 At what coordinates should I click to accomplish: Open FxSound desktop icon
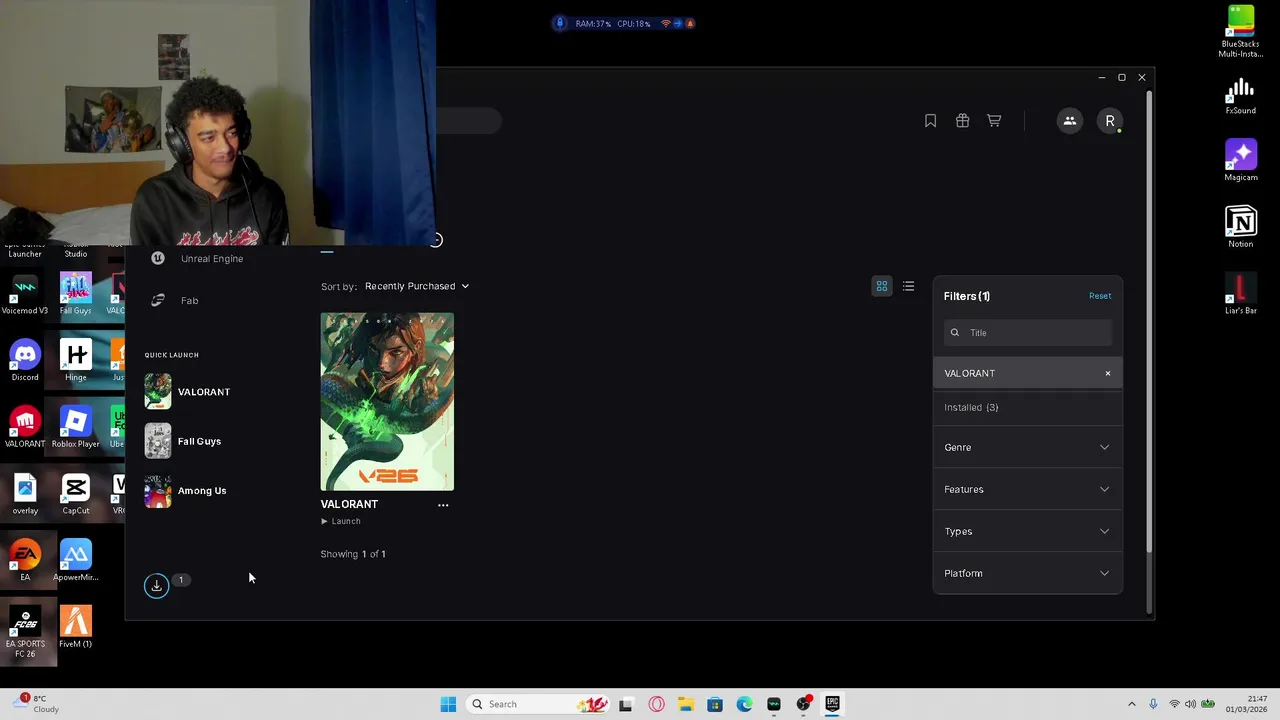[1240, 96]
